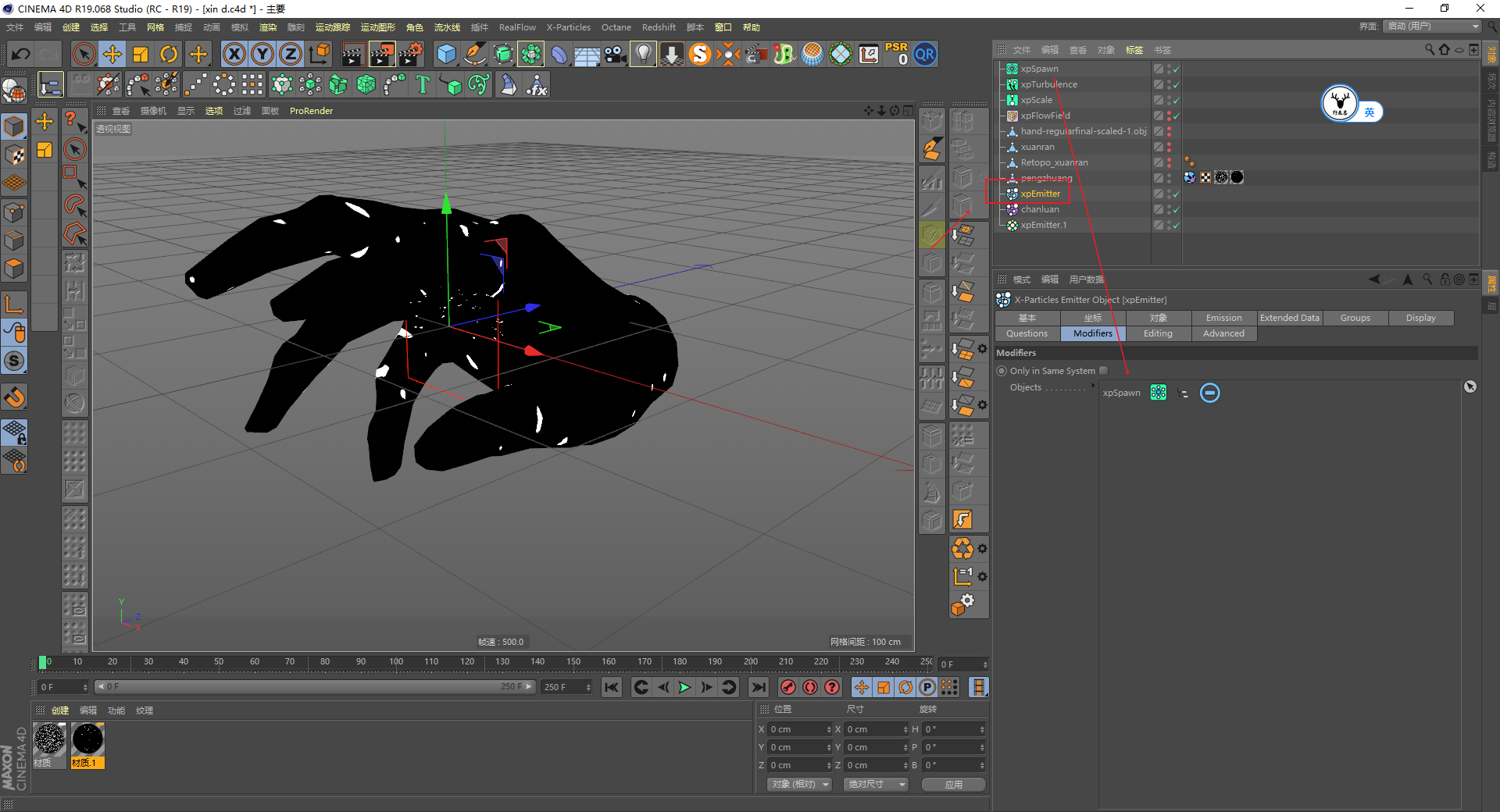Toggle xpTurbulence enabled green checkmark

tap(1176, 84)
